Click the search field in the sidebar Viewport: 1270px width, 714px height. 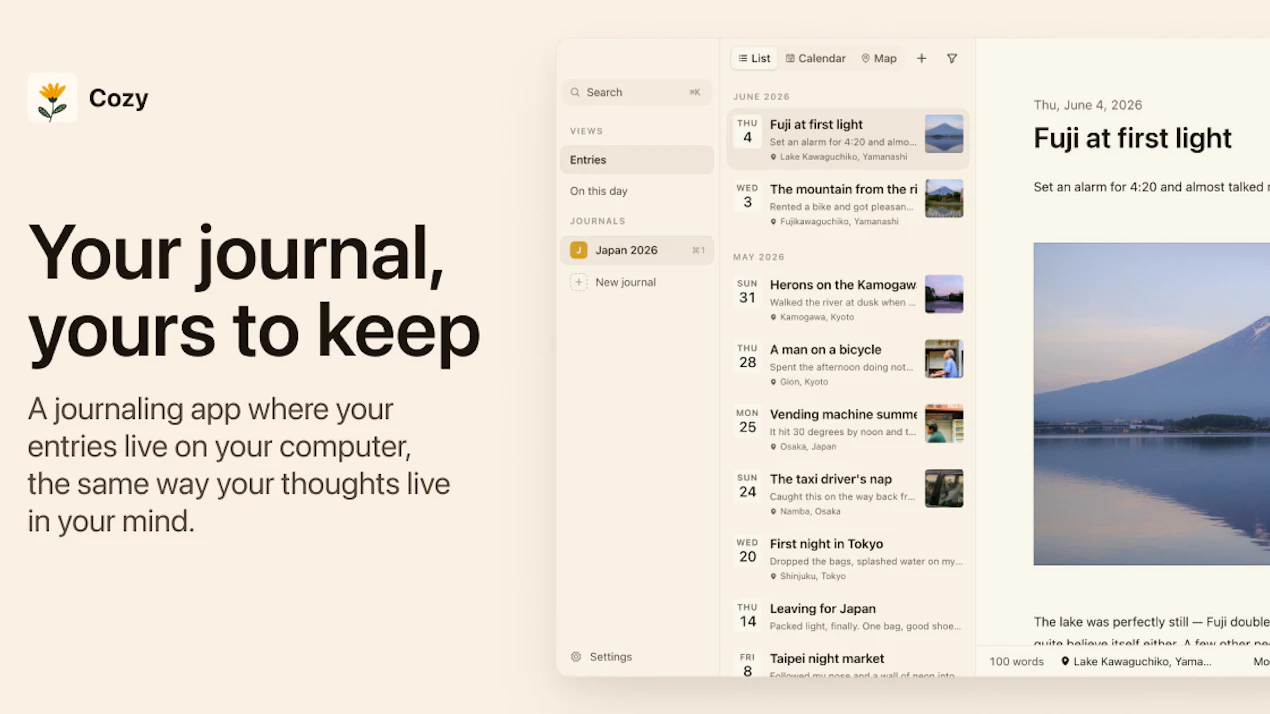637,92
